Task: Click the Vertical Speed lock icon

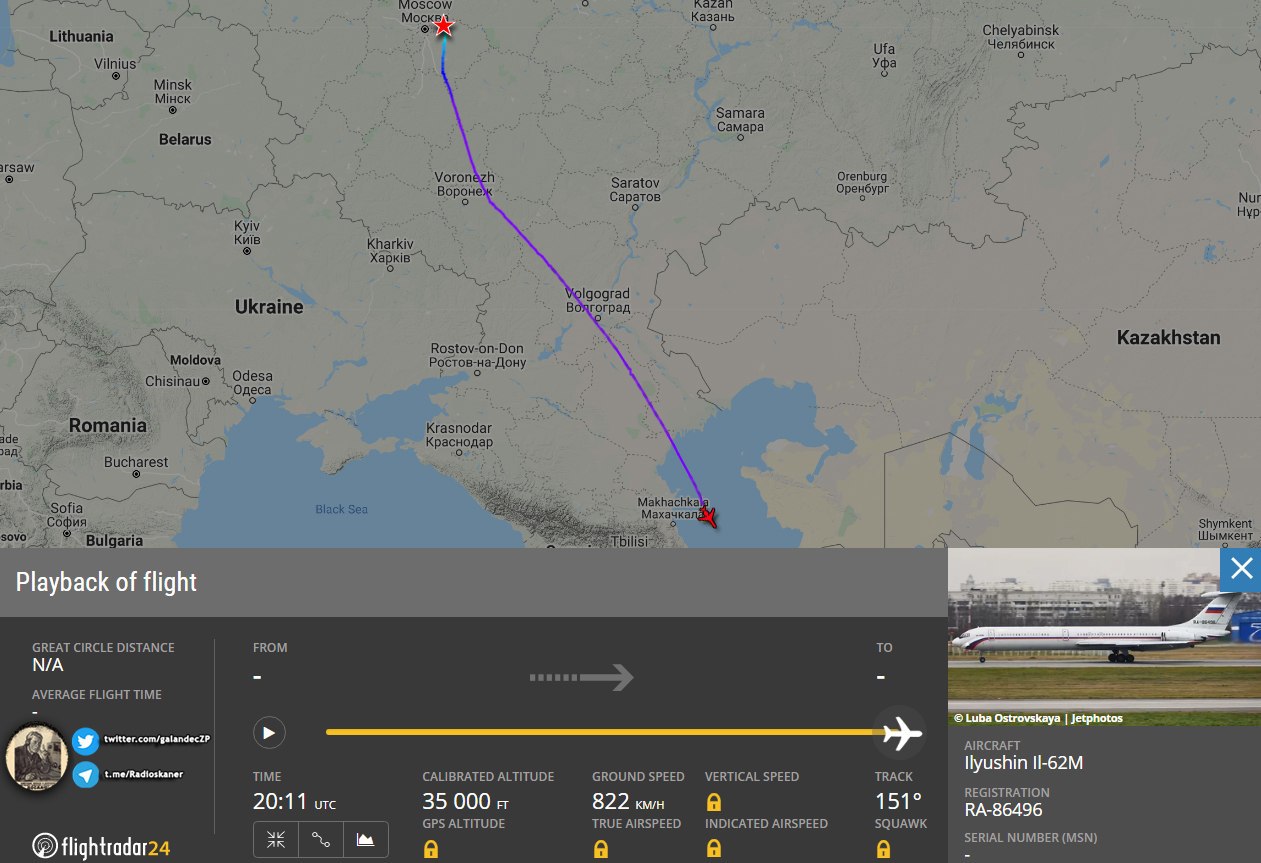Action: [714, 802]
